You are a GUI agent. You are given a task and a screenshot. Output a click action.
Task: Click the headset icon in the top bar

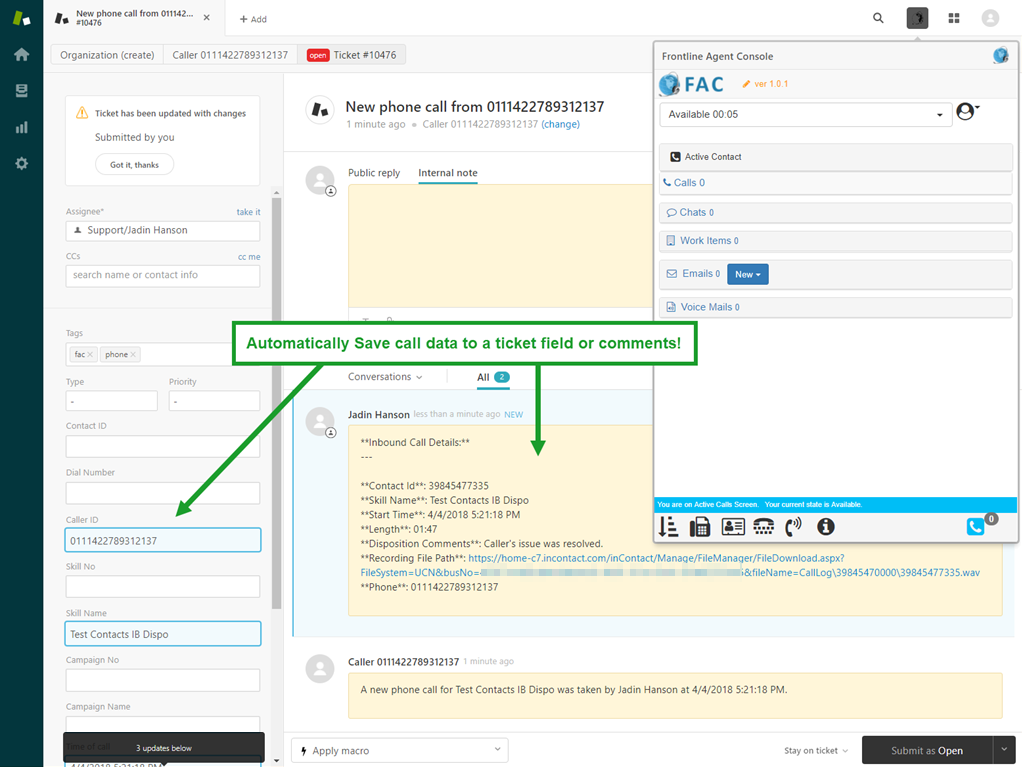pyautogui.click(x=917, y=18)
